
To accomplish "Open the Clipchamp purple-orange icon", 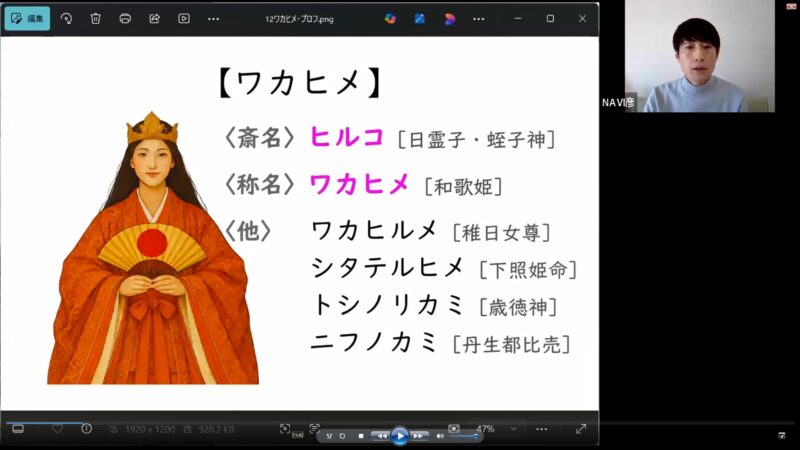I will click(449, 19).
